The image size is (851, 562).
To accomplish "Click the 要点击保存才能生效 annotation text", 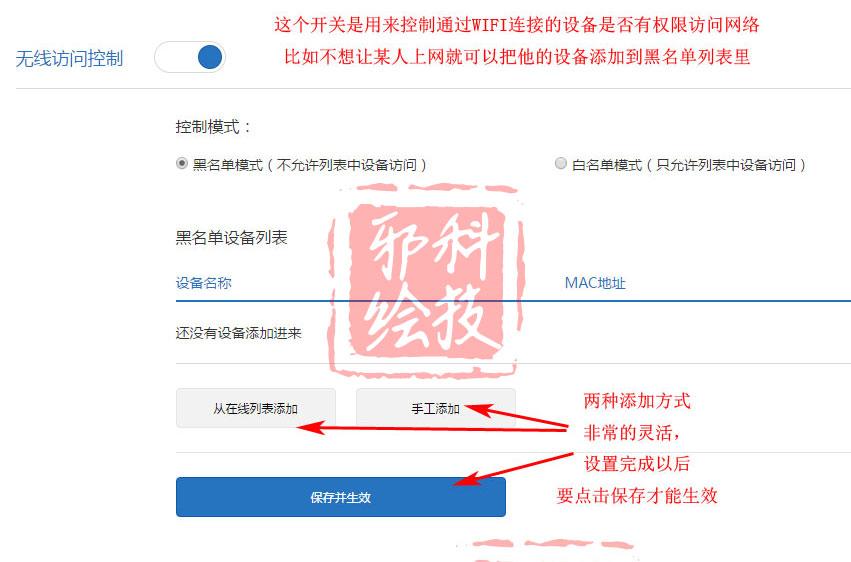I will pyautogui.click(x=637, y=495).
